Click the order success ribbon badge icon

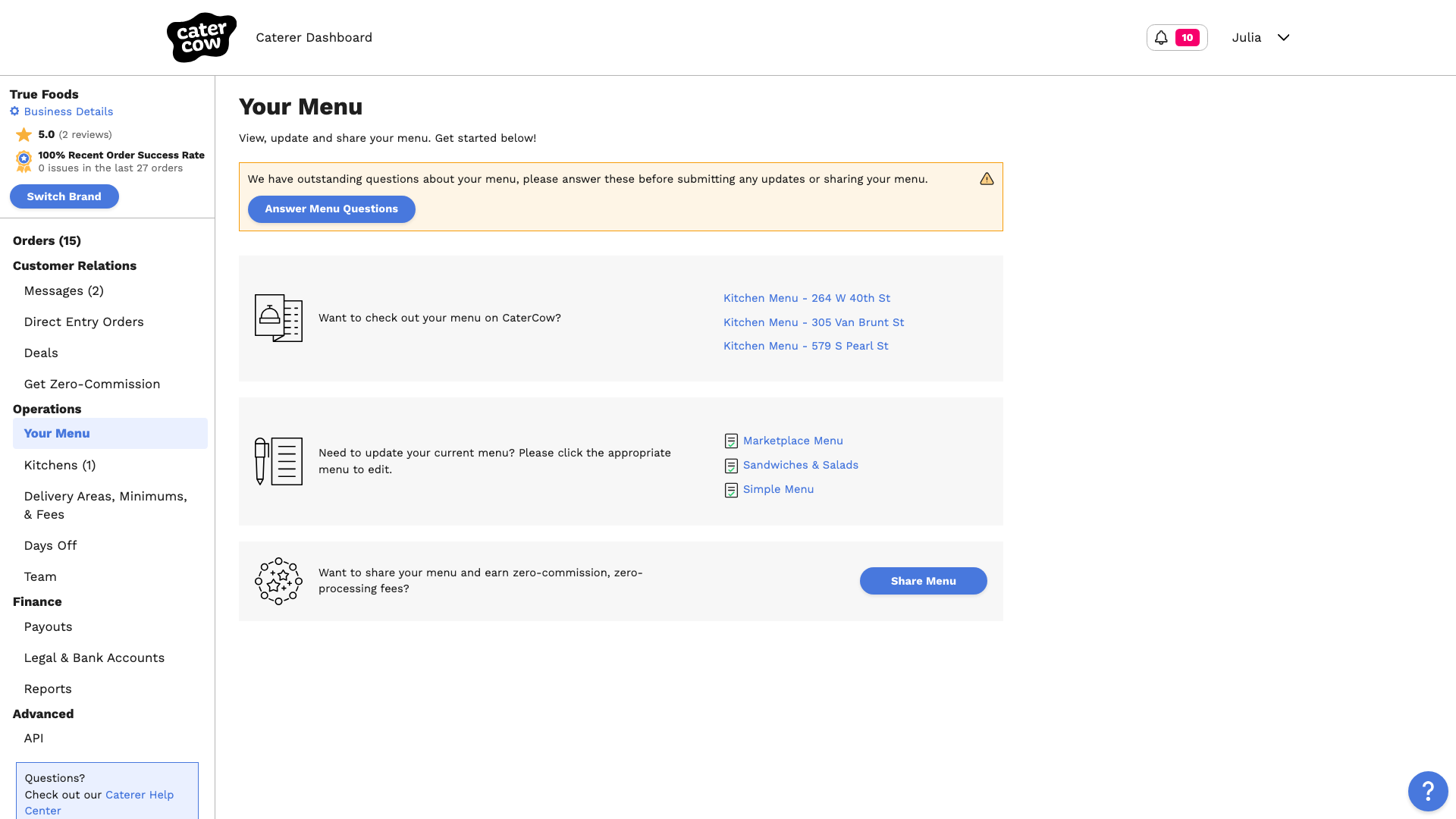tap(24, 161)
